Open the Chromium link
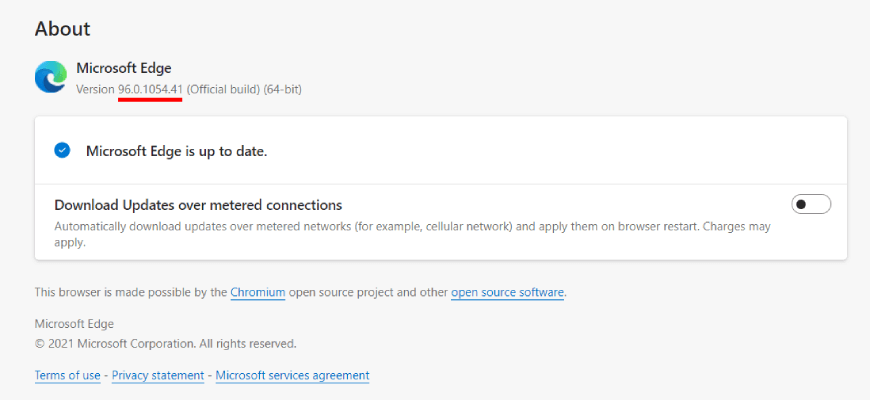The height and width of the screenshot is (400, 870). 257,292
